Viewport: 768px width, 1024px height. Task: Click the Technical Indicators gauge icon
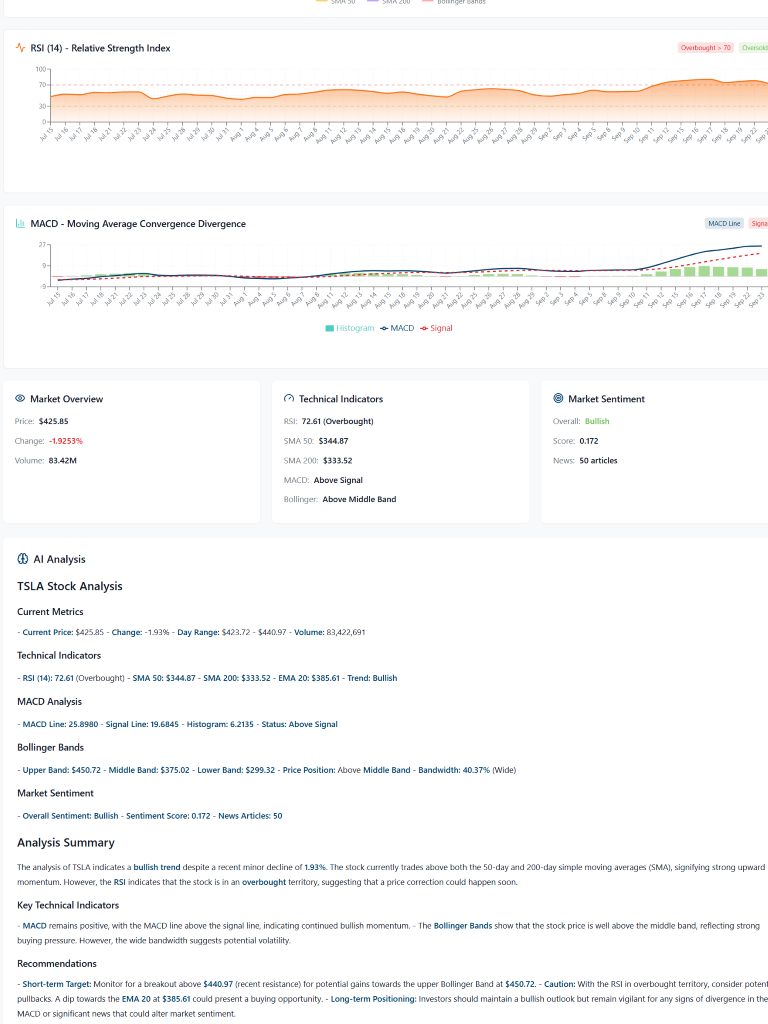pyautogui.click(x=289, y=398)
